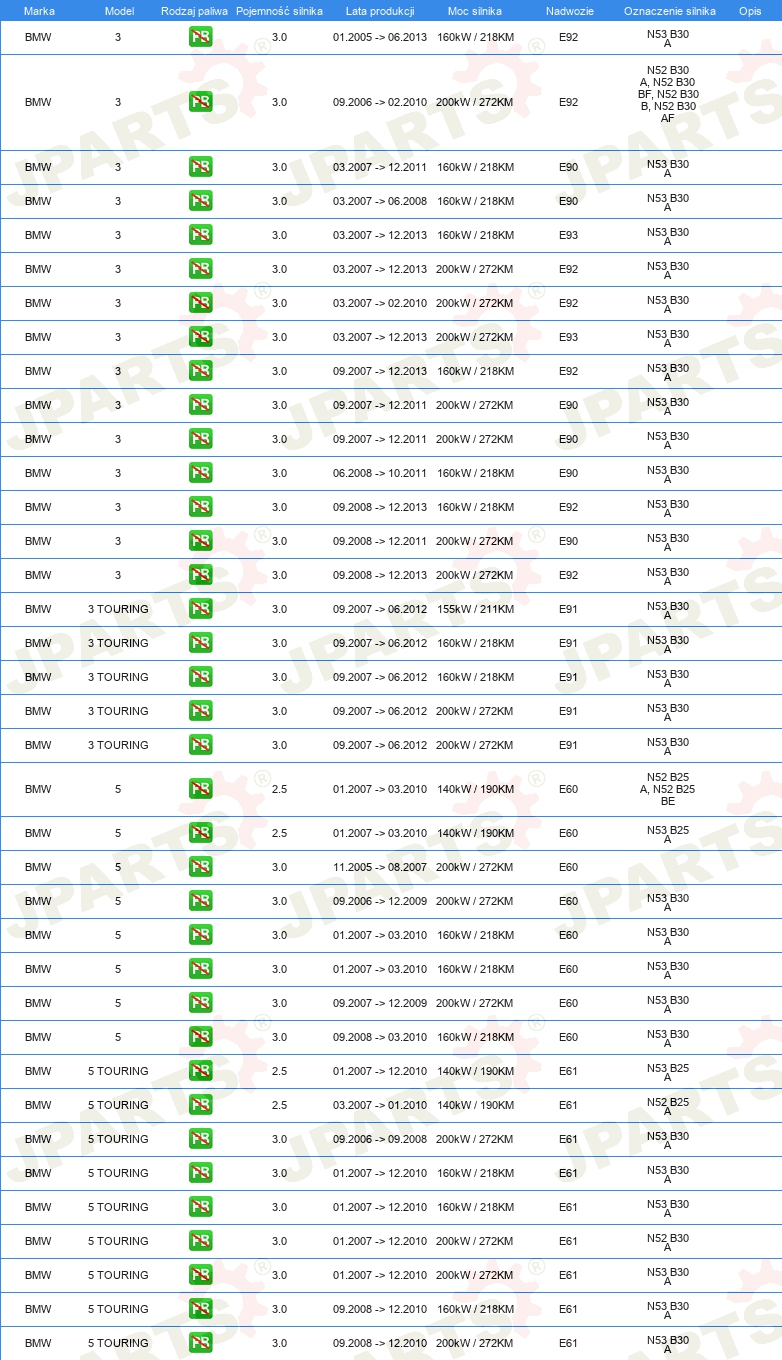This screenshot has height=1360, width=782.
Task: Select the fuel icon for 5 TOURING 2.5 N53 B25
Action: [x=200, y=1071]
